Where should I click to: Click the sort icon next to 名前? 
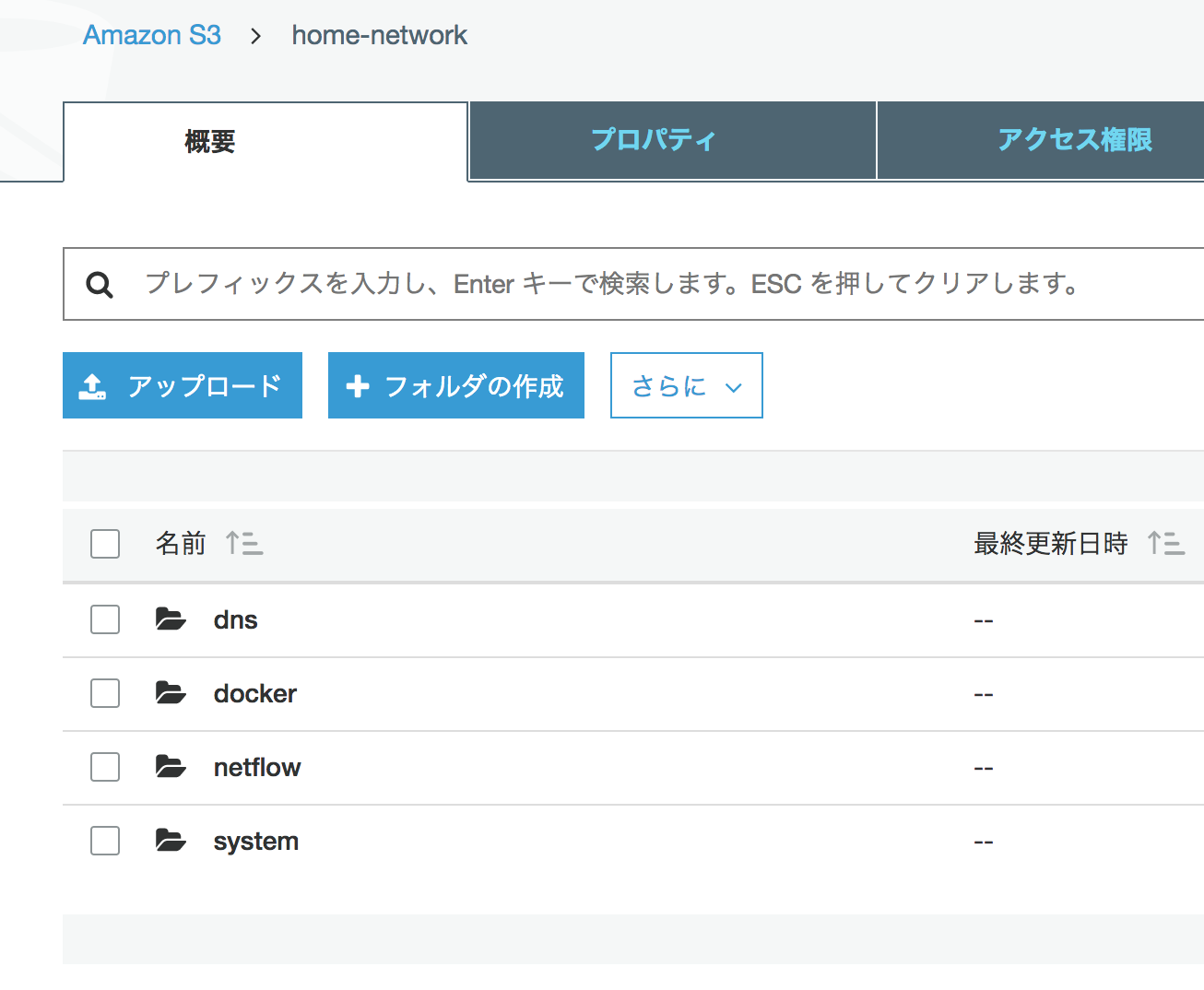(x=243, y=544)
